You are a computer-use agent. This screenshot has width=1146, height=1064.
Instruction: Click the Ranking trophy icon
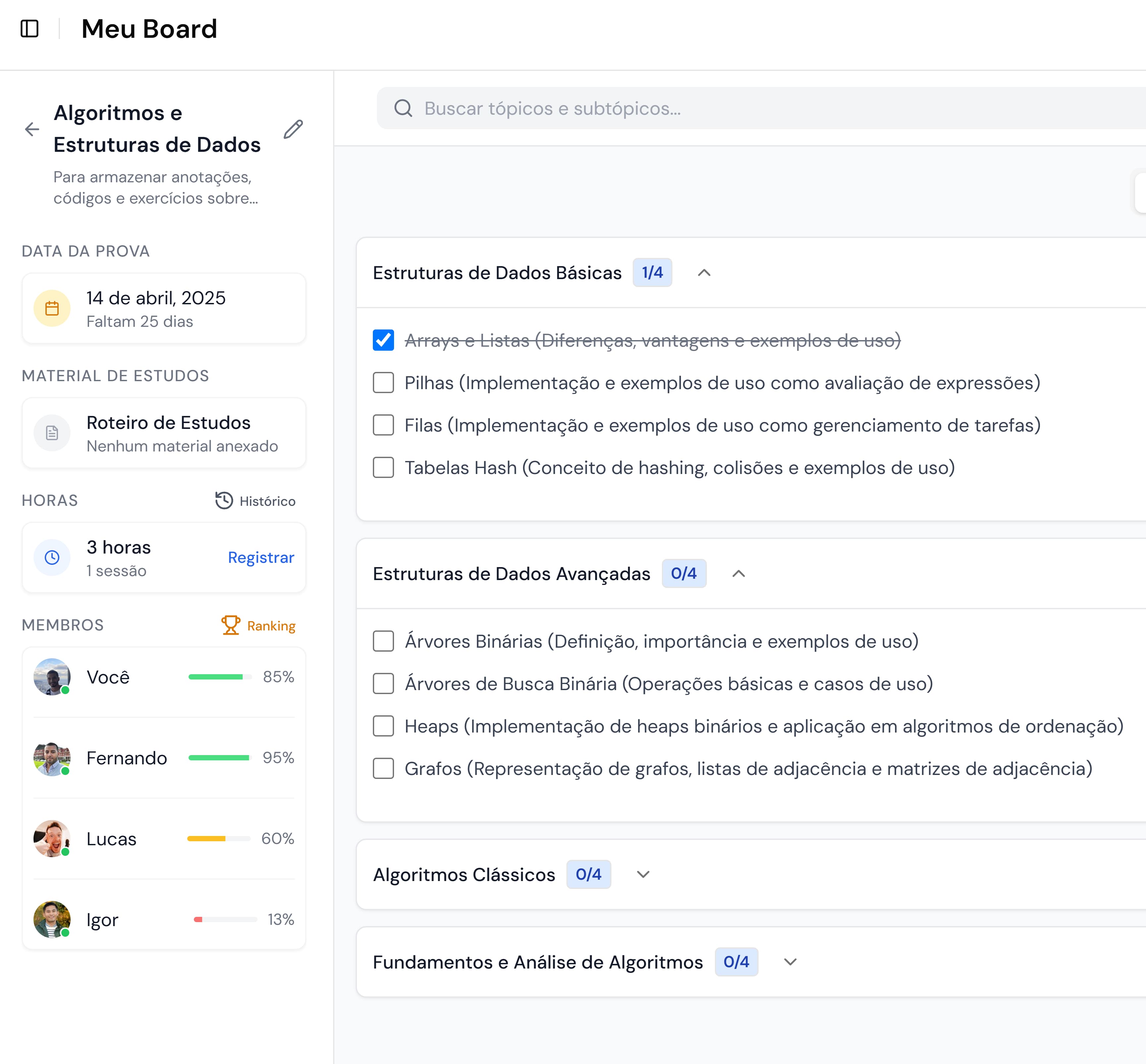click(231, 625)
